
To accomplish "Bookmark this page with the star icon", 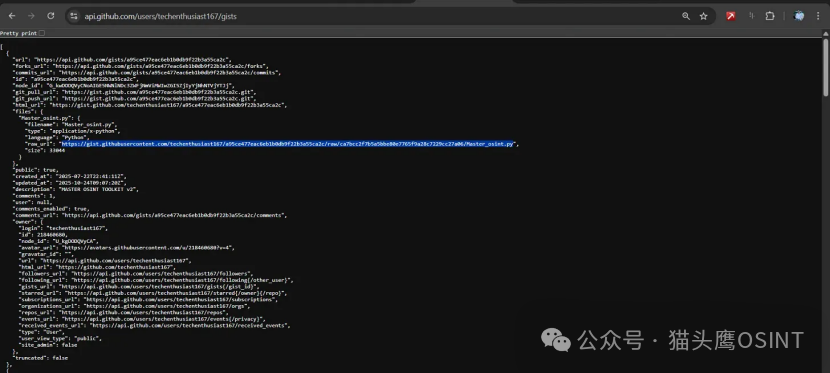I will [703, 16].
